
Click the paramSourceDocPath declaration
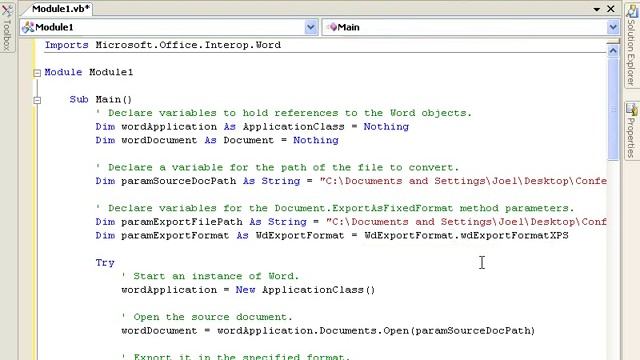178,181
